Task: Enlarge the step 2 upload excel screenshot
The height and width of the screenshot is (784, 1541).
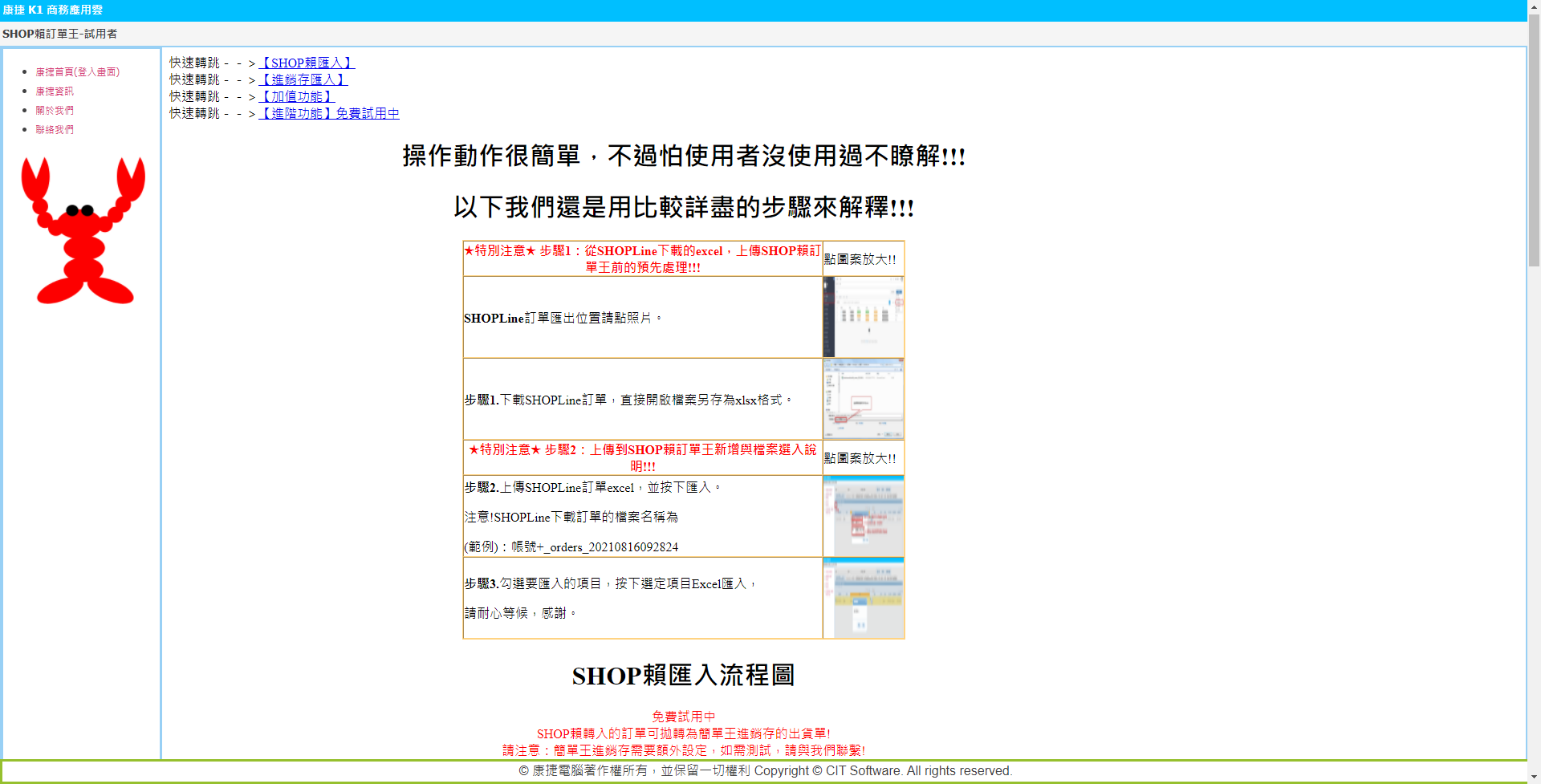Action: [863, 516]
